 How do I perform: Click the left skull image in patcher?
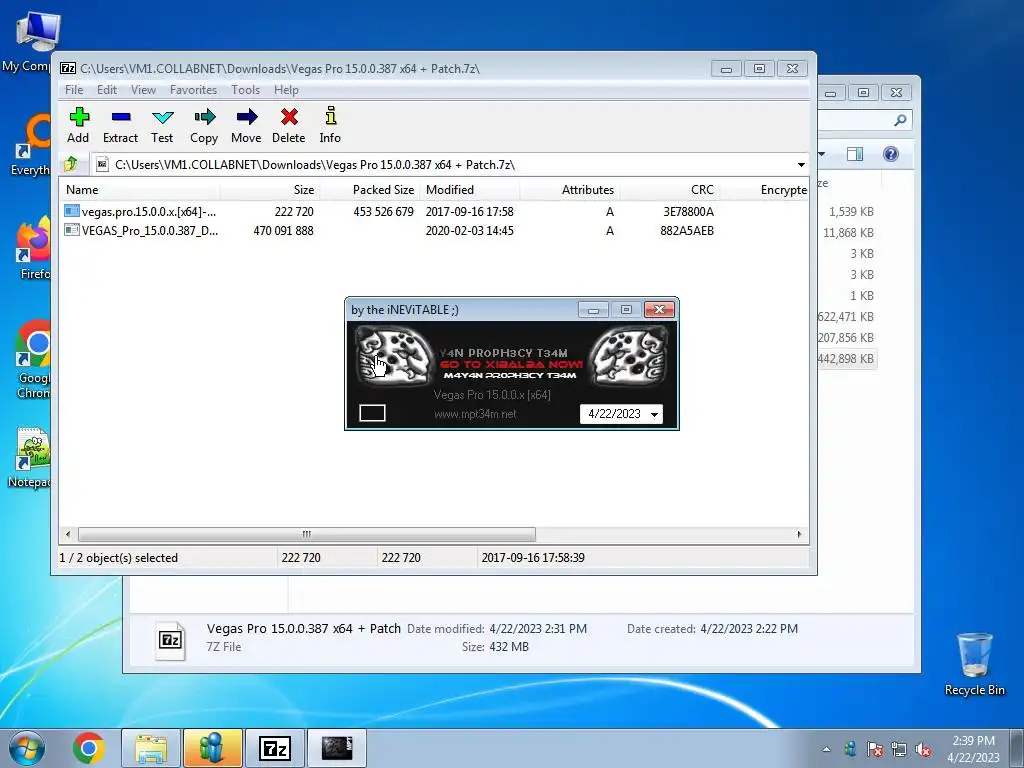[393, 354]
